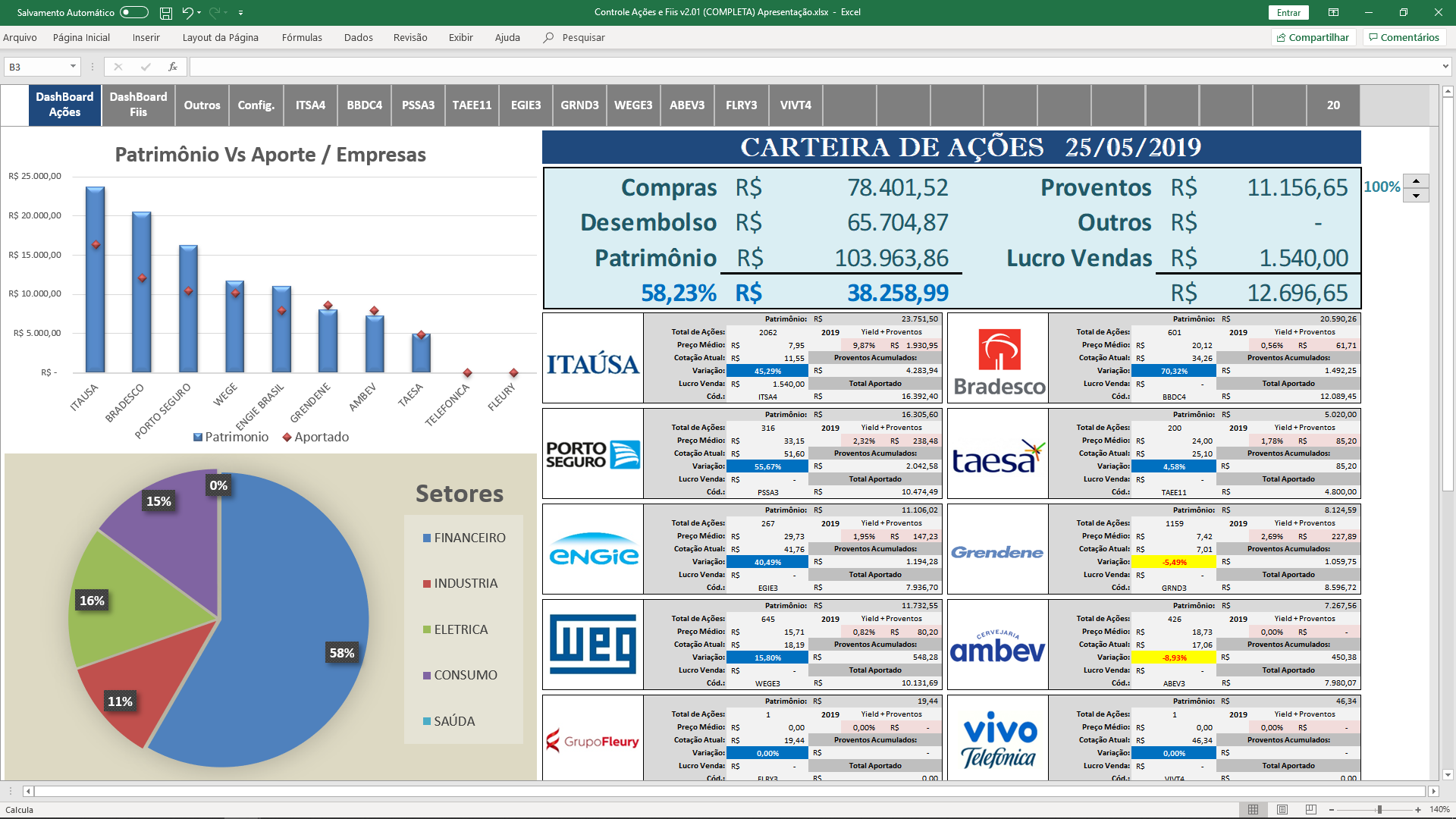Viewport: 1456px width, 819px height.
Task: Click the GRND3 sheet button
Action: click(579, 105)
